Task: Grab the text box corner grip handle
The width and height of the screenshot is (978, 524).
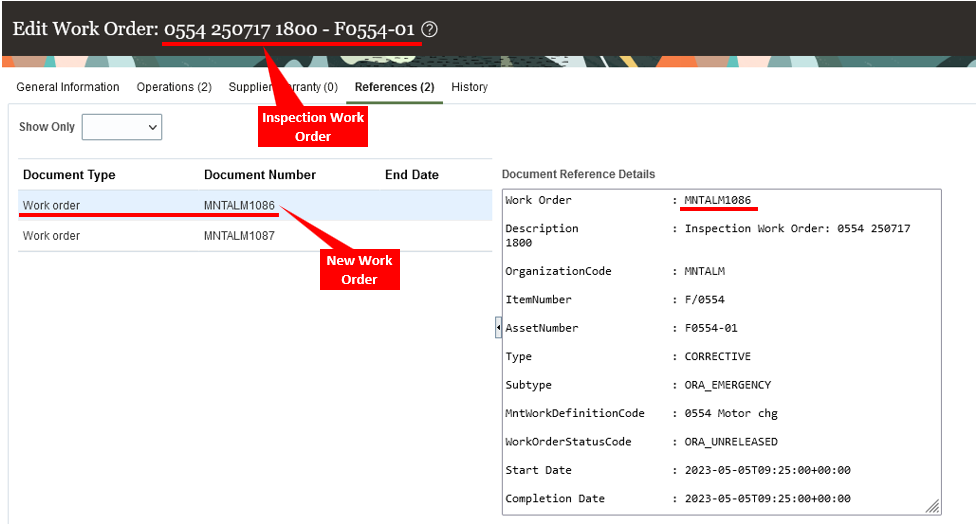Action: tap(932, 507)
